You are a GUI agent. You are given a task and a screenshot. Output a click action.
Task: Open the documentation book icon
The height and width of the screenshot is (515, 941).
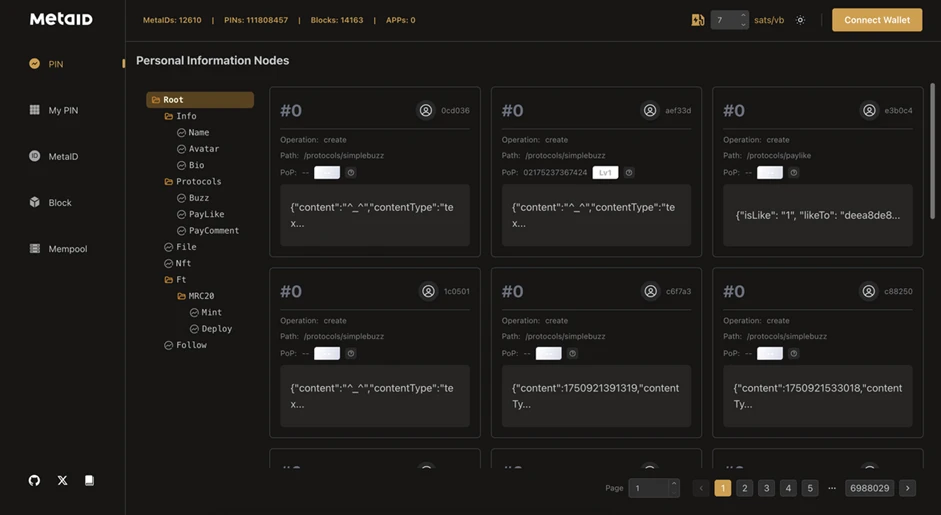pyautogui.click(x=89, y=481)
